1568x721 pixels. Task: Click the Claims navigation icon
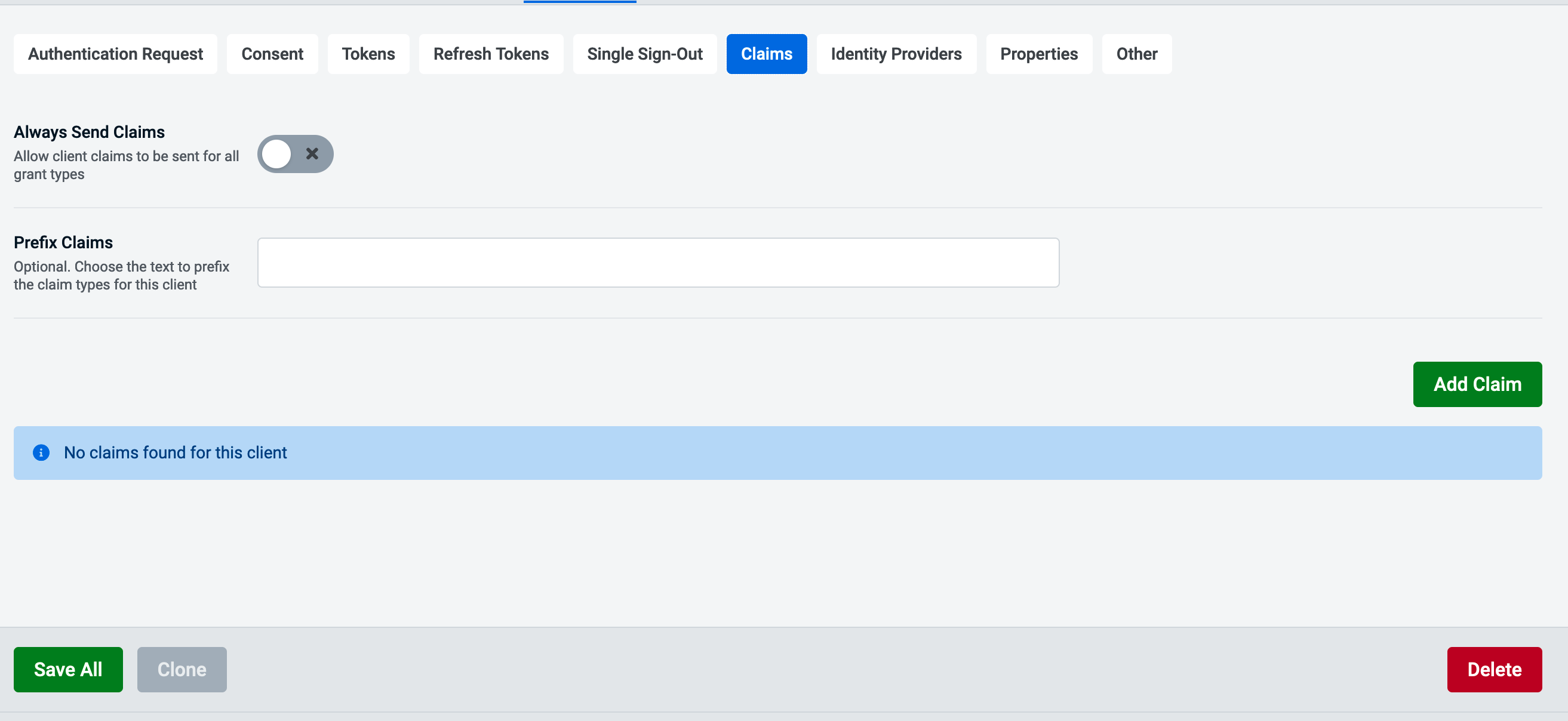(x=766, y=54)
